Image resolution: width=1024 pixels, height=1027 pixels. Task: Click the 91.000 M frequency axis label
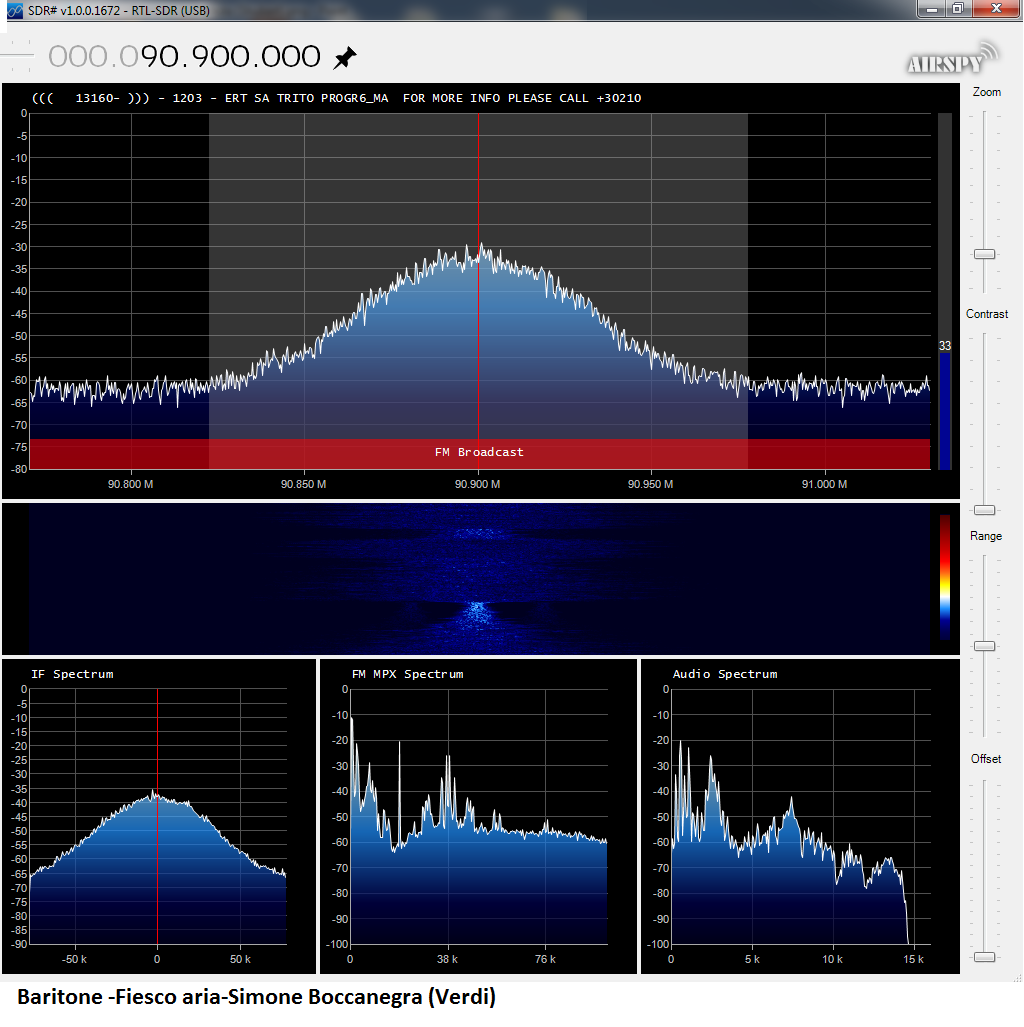pyautogui.click(x=824, y=484)
